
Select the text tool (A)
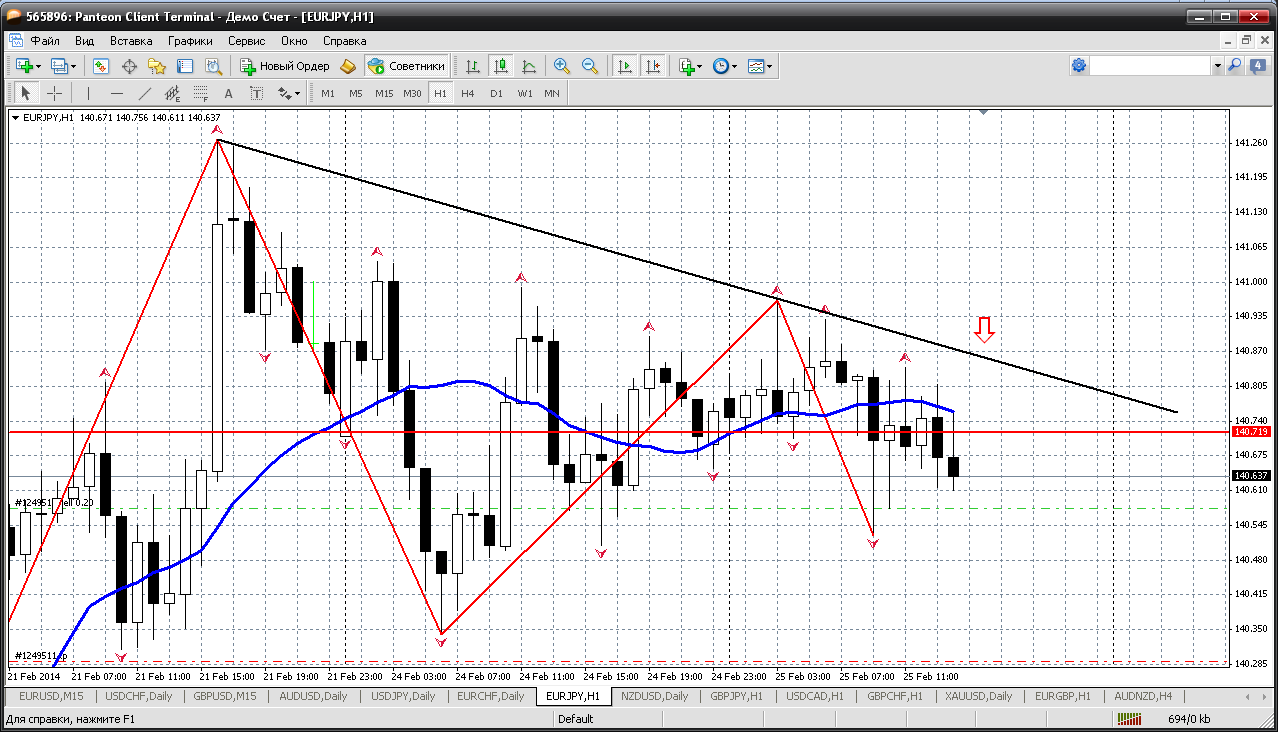228,93
